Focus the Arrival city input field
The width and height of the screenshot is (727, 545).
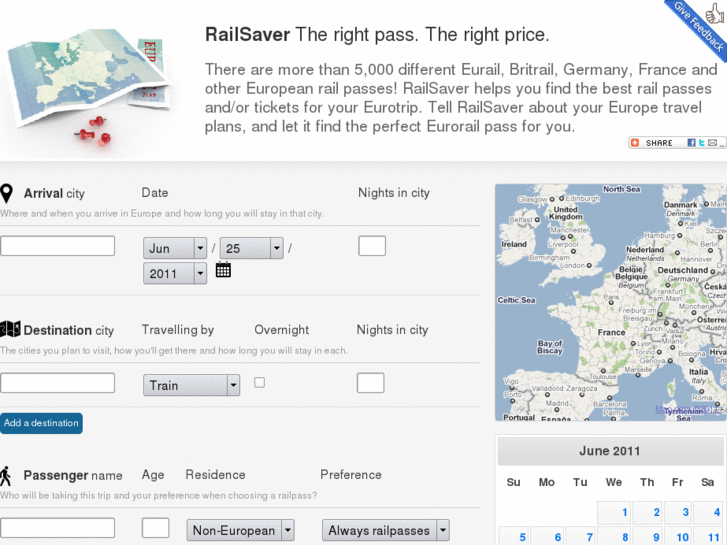[x=57, y=246]
